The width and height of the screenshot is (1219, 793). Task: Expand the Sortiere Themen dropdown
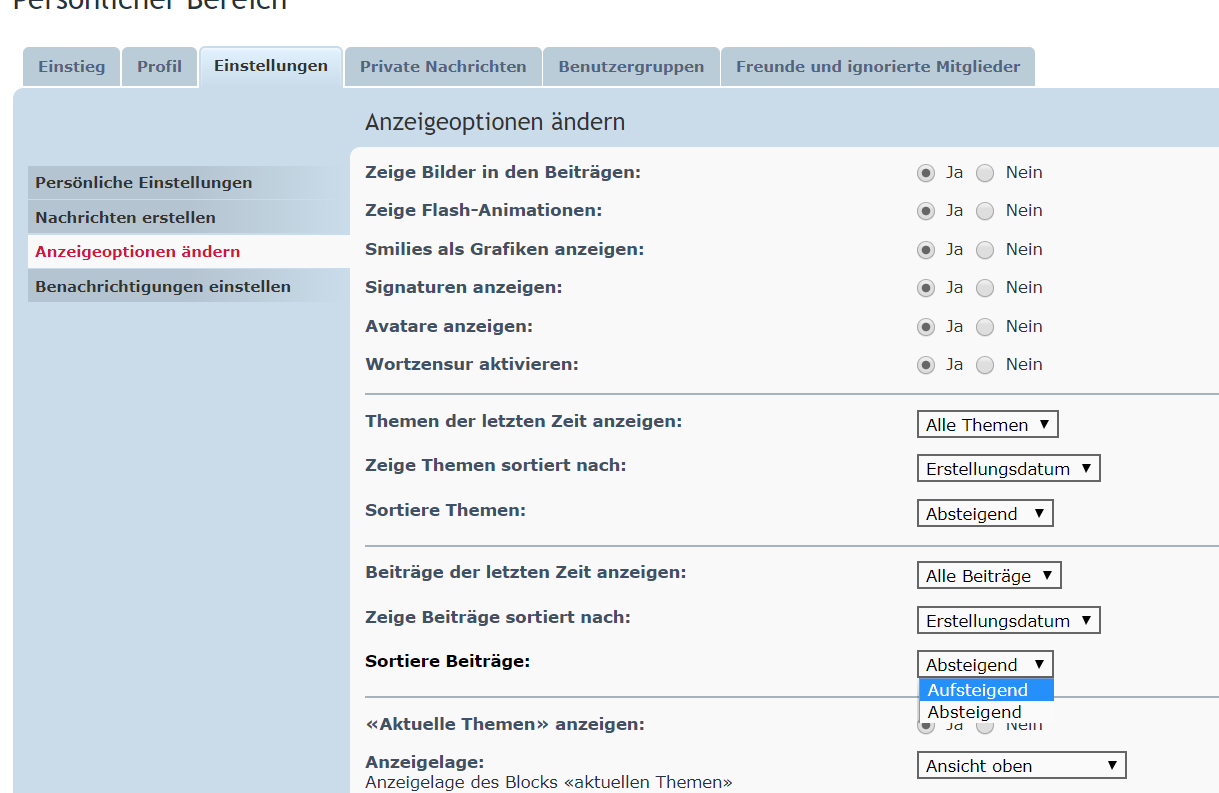(x=984, y=514)
